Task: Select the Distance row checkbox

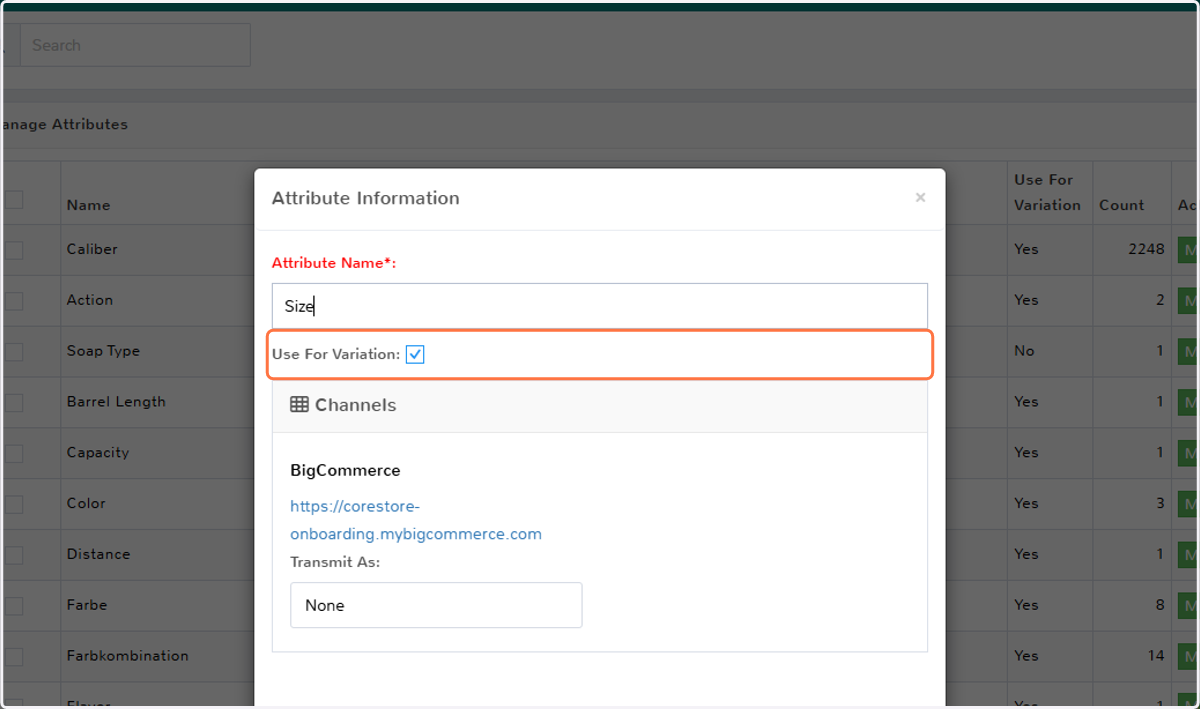Action: (13, 555)
